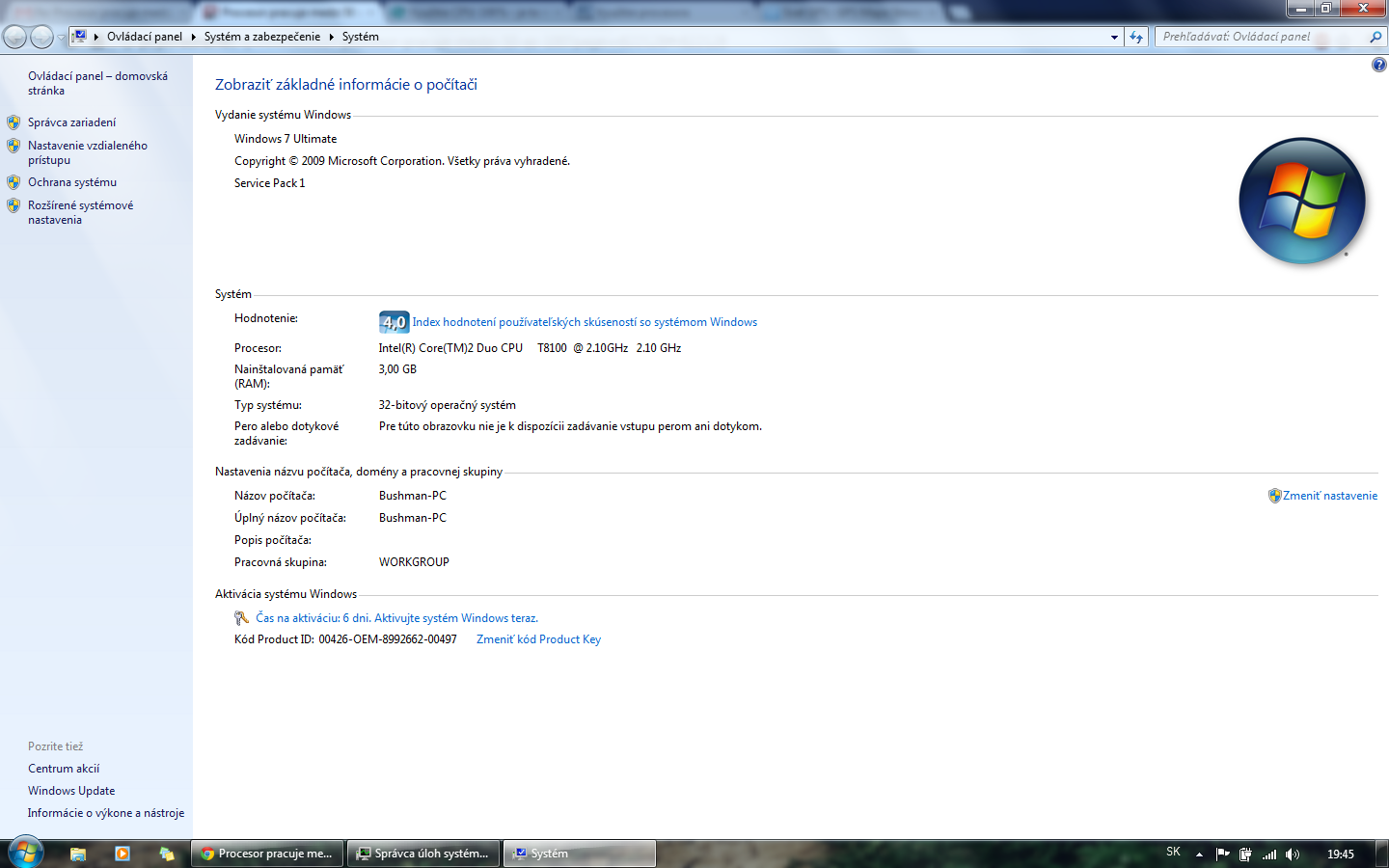Click the third pinned taskbar icon

[167, 854]
